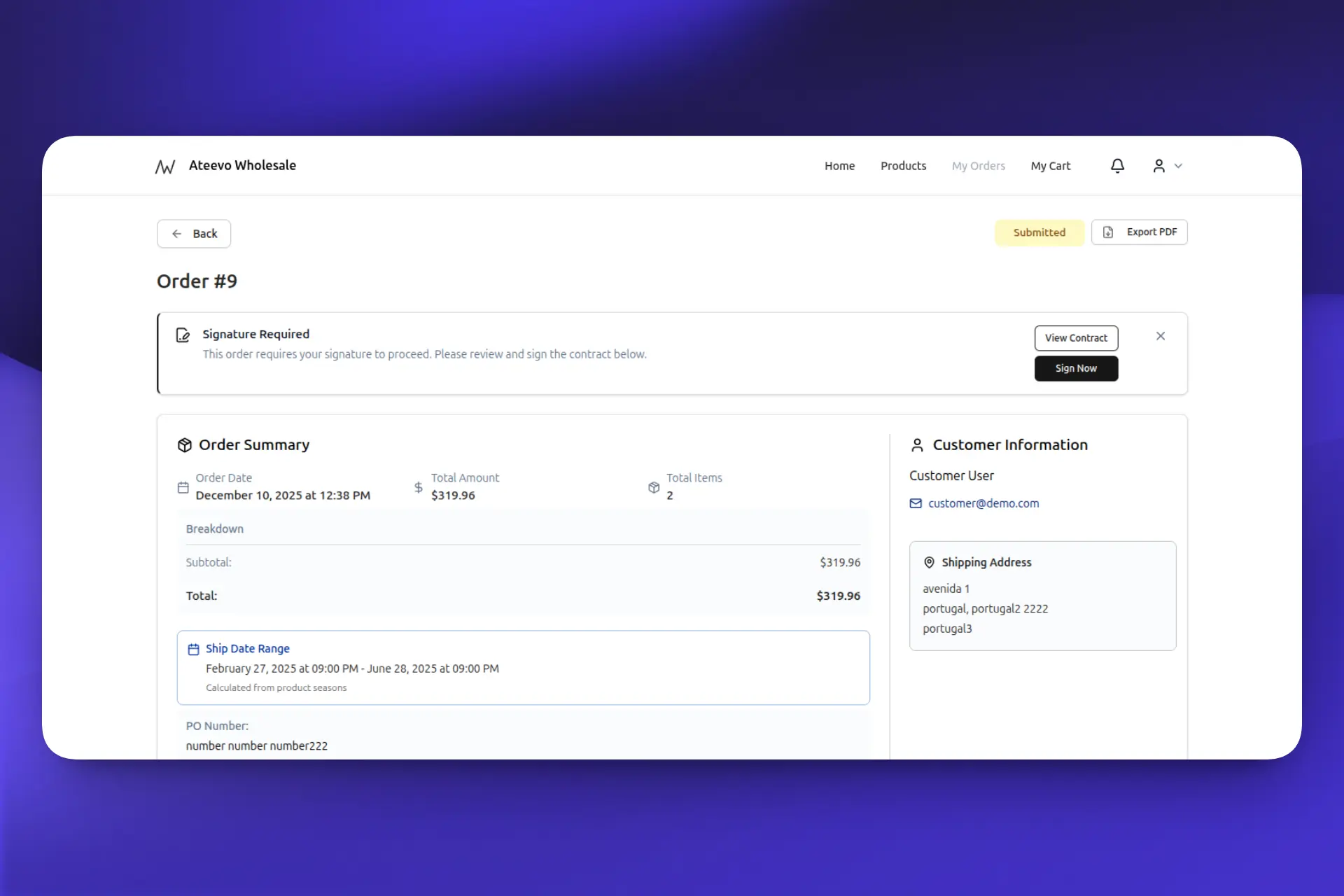Go to the Home page
This screenshot has height=896, width=1344.
point(839,166)
